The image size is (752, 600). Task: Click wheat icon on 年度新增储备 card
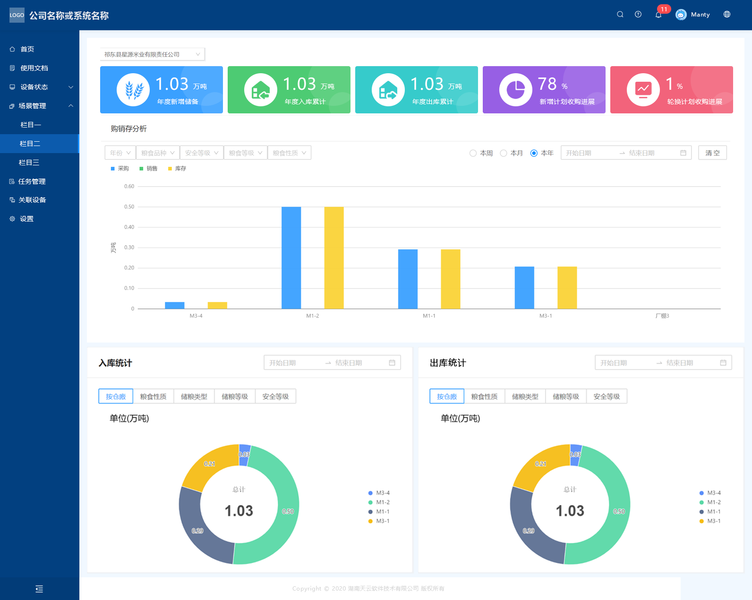[x=133, y=90]
